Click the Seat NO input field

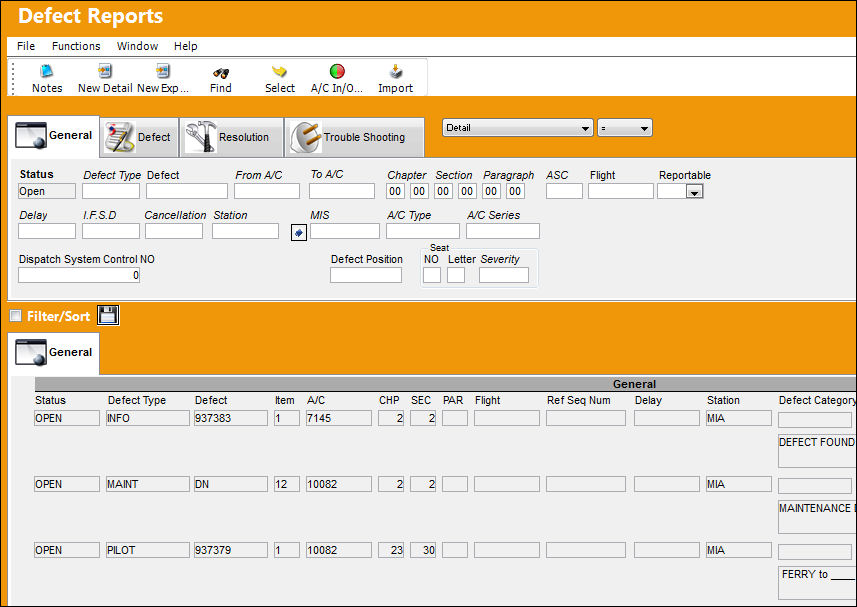431,275
